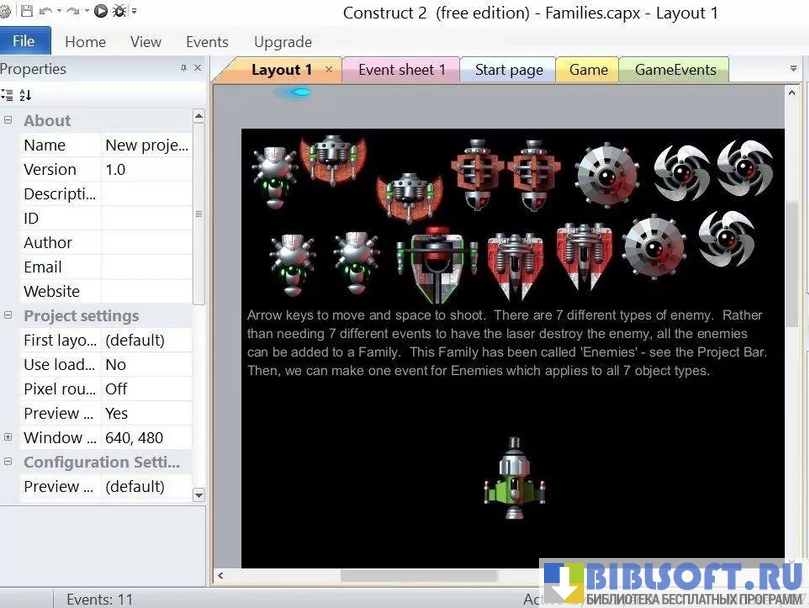Pin the Properties panel
The width and height of the screenshot is (809, 608).
tap(183, 69)
